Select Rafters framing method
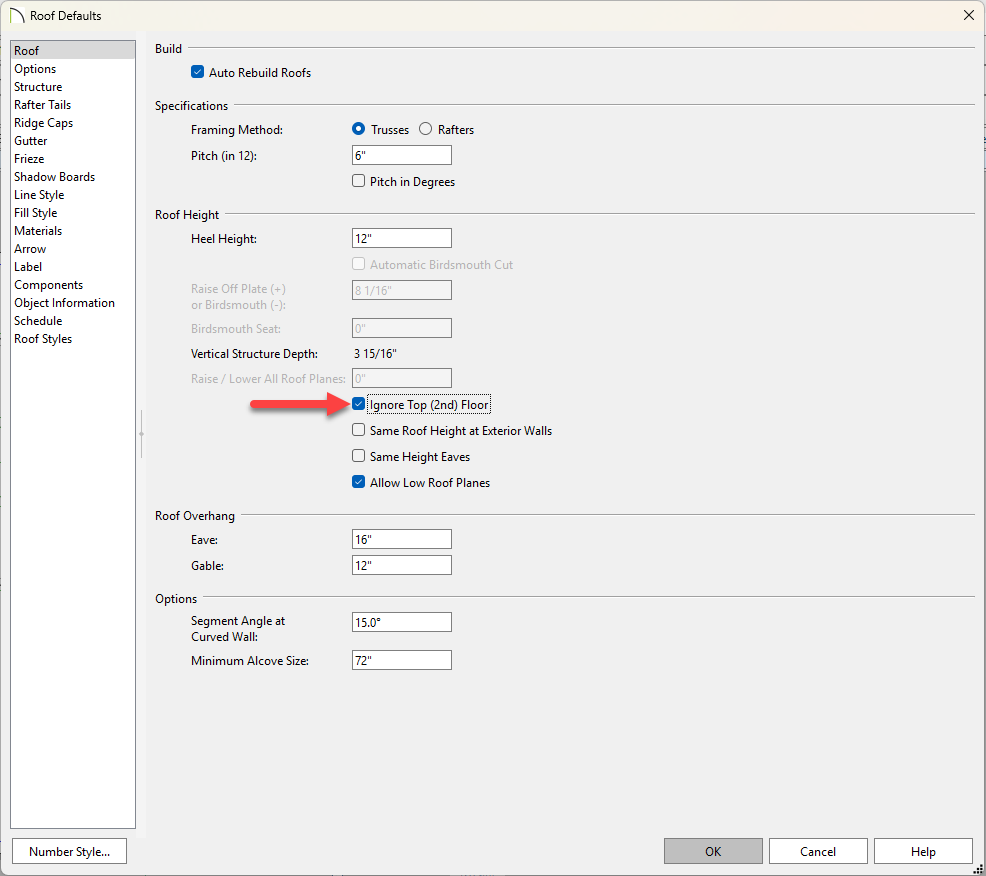The width and height of the screenshot is (986, 876). click(426, 129)
